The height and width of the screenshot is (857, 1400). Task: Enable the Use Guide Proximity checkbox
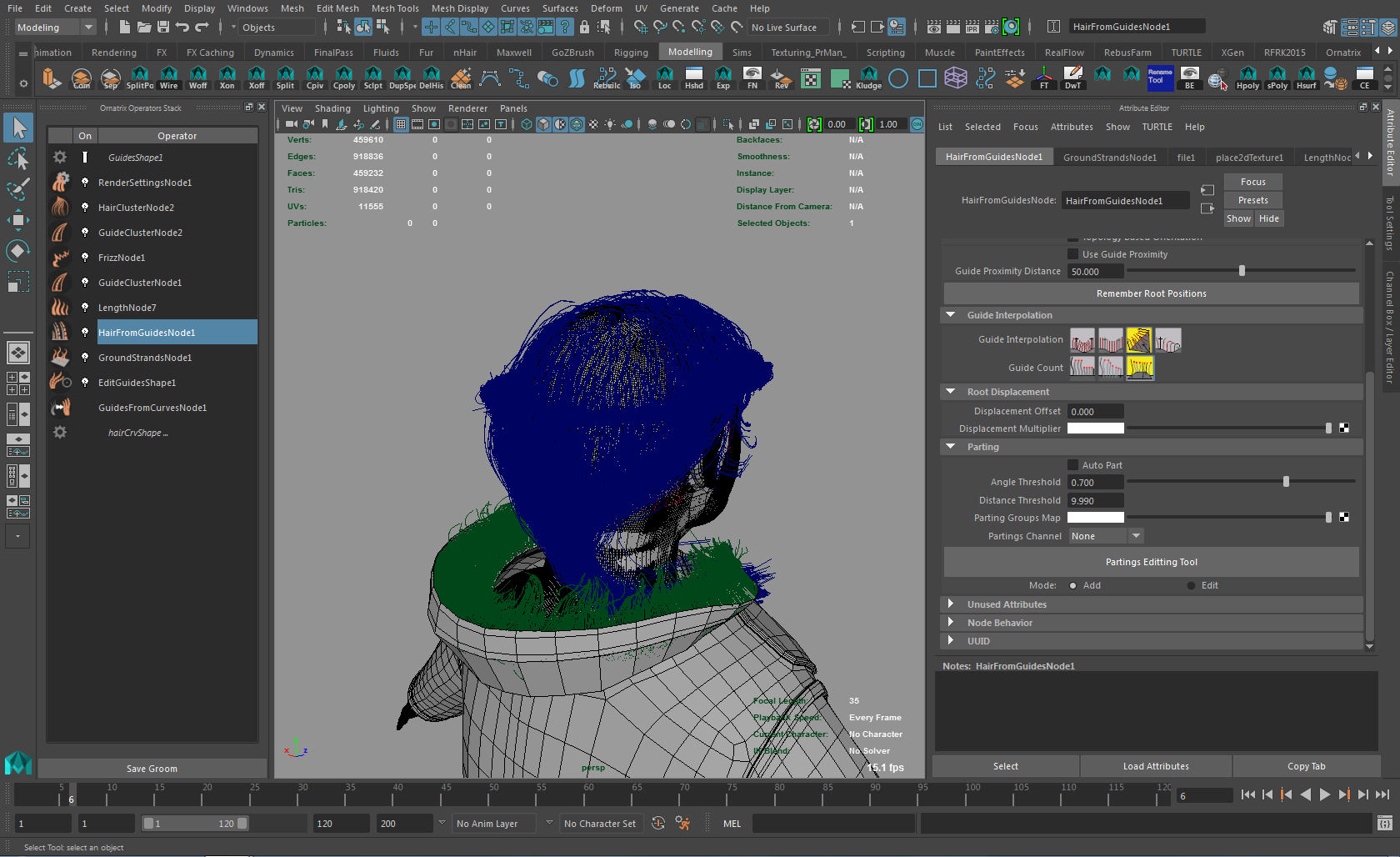pos(1073,254)
